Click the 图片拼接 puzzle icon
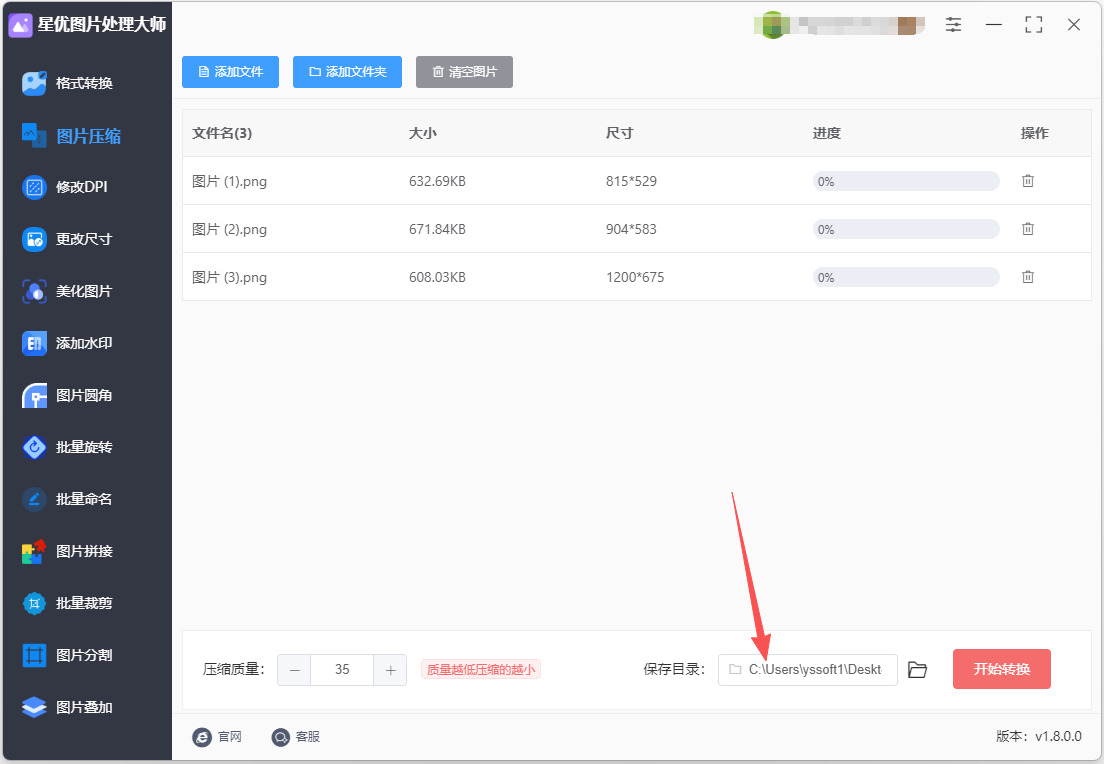Viewport: 1104px width, 764px height. point(34,551)
